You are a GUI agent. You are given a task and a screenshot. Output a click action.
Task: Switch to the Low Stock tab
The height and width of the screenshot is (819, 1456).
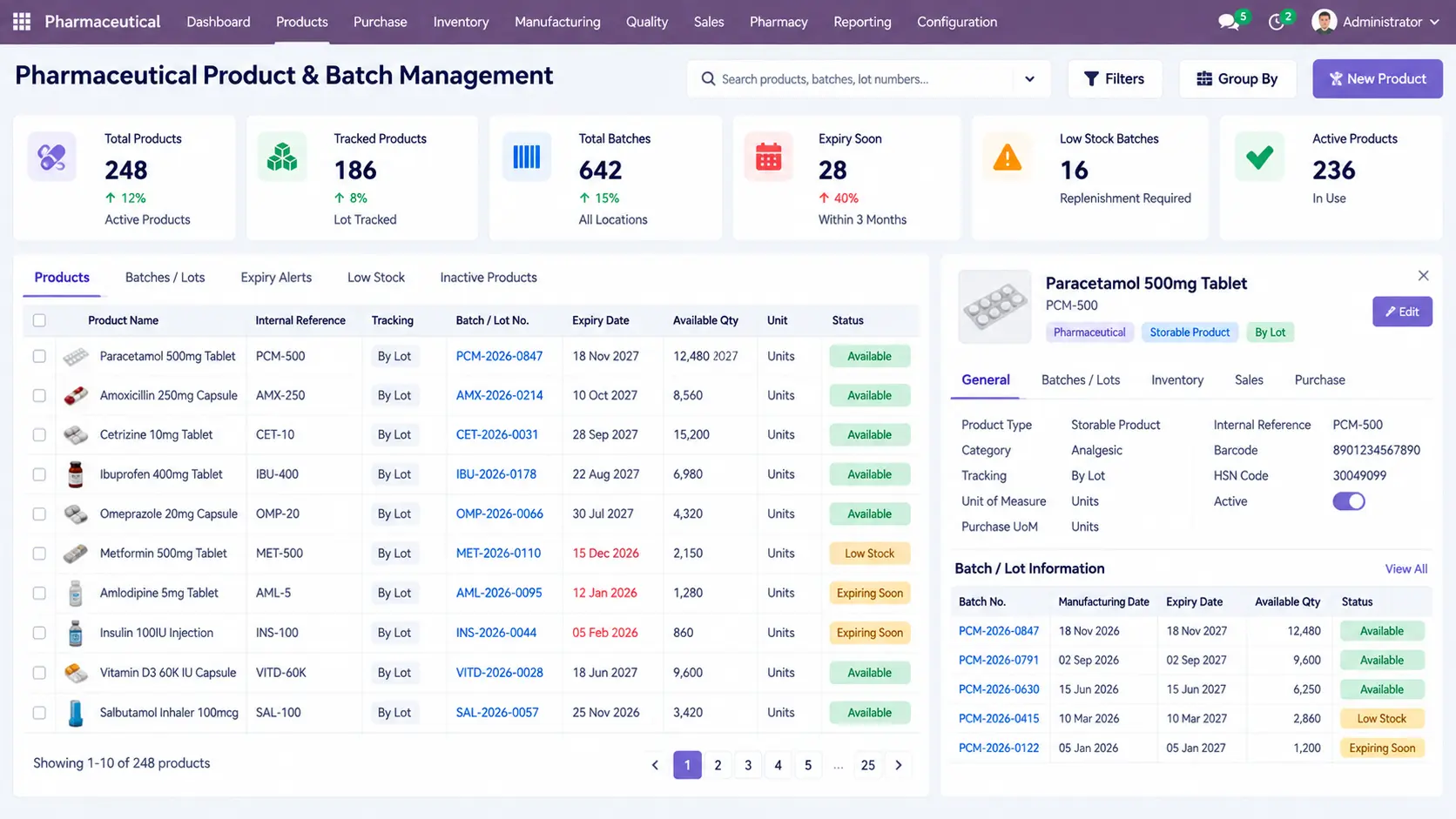pos(376,278)
